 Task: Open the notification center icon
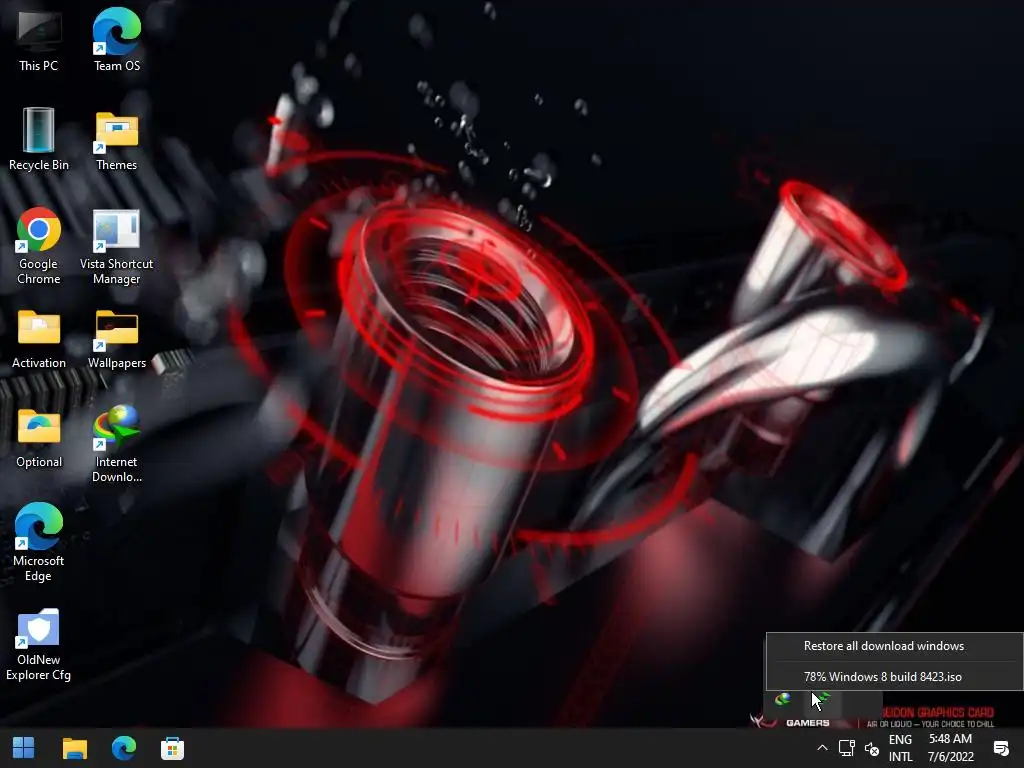(1000, 748)
